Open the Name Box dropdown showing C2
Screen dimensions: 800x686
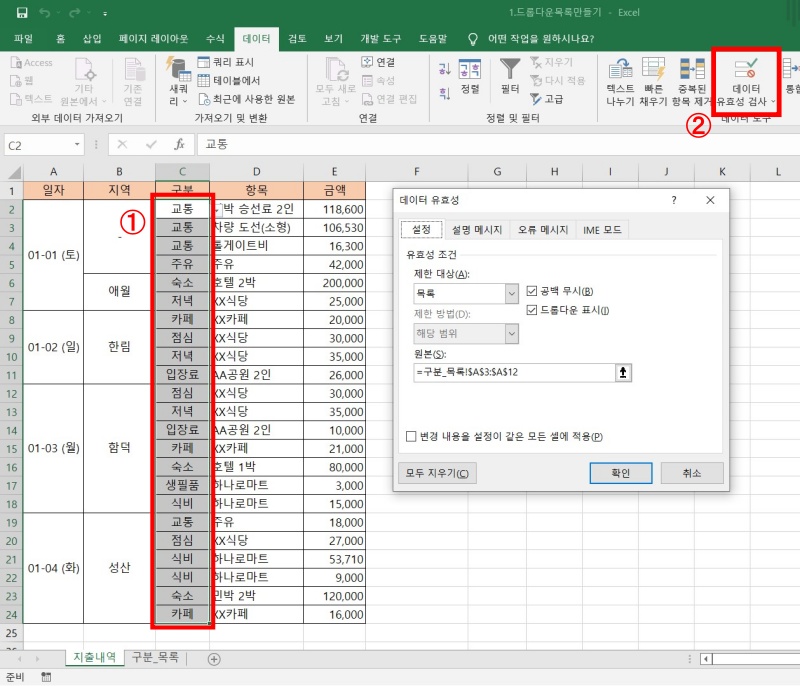[76, 144]
